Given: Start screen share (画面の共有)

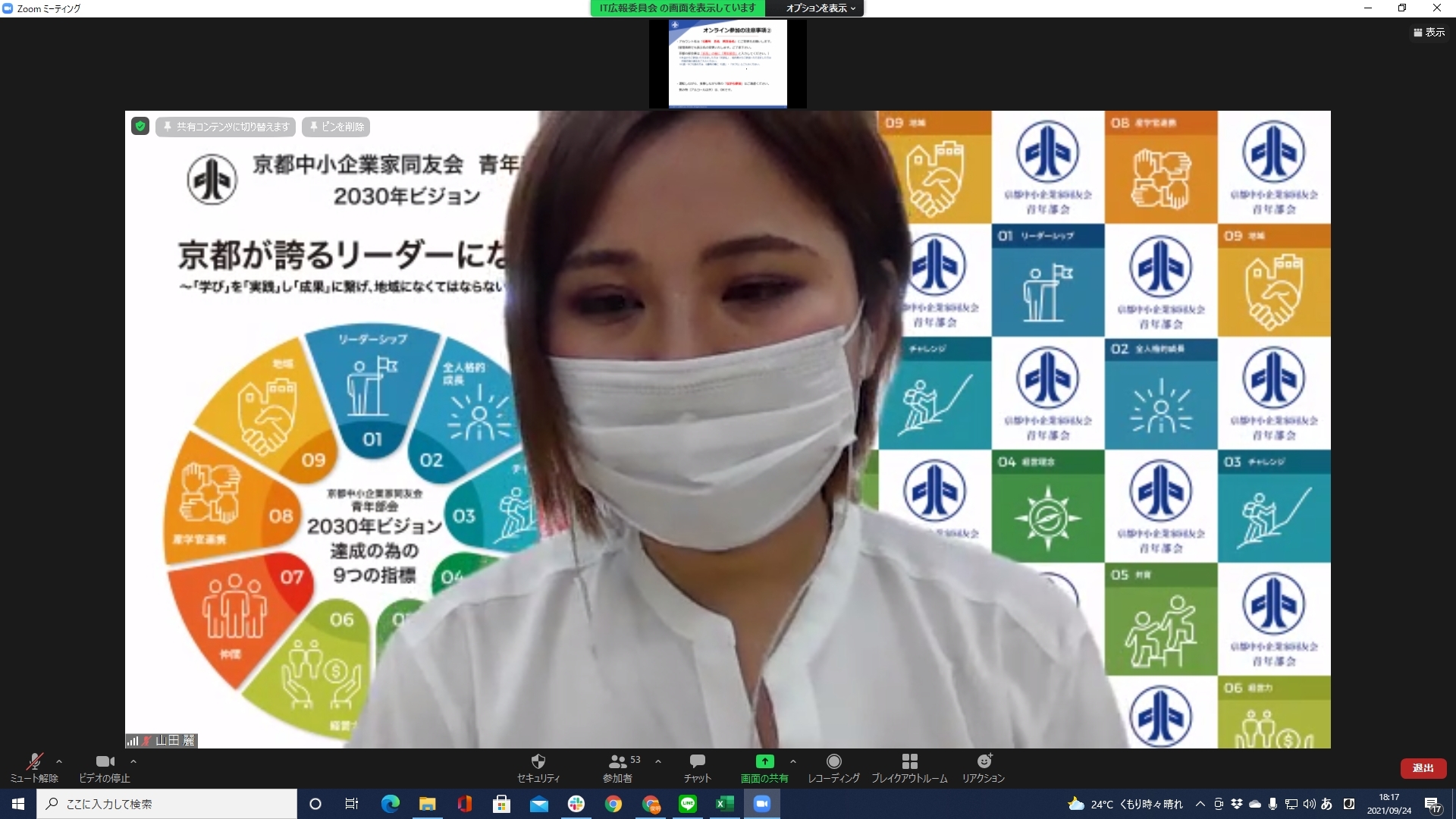Looking at the screenshot, I should coord(764,767).
